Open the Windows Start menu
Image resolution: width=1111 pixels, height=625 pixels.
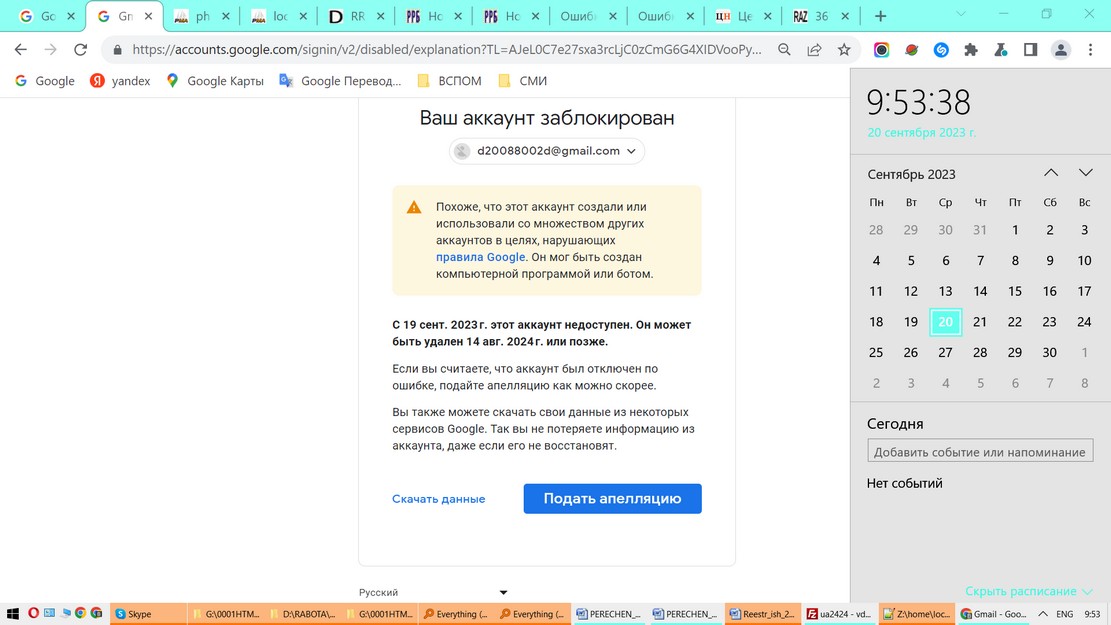(12, 614)
